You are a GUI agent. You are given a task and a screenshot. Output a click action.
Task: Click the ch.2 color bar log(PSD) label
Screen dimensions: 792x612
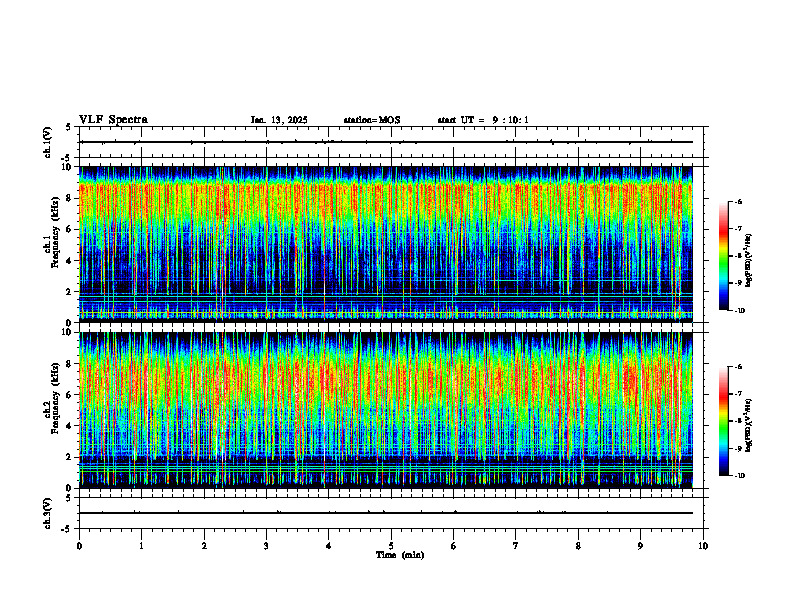click(749, 425)
